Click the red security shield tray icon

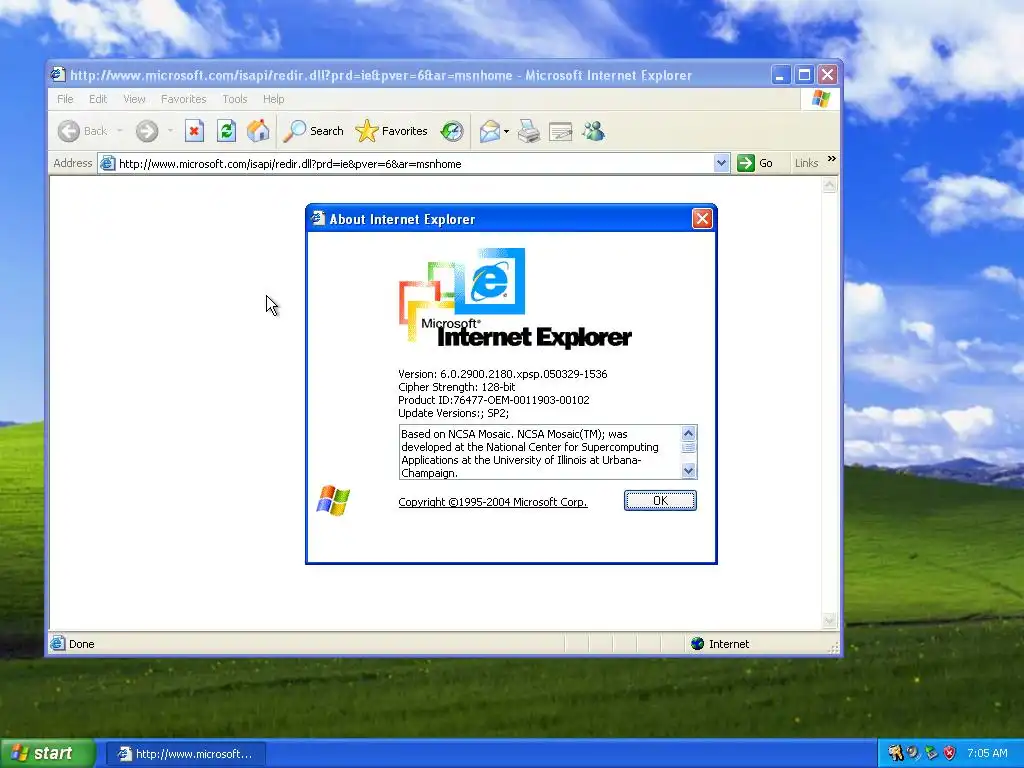950,754
